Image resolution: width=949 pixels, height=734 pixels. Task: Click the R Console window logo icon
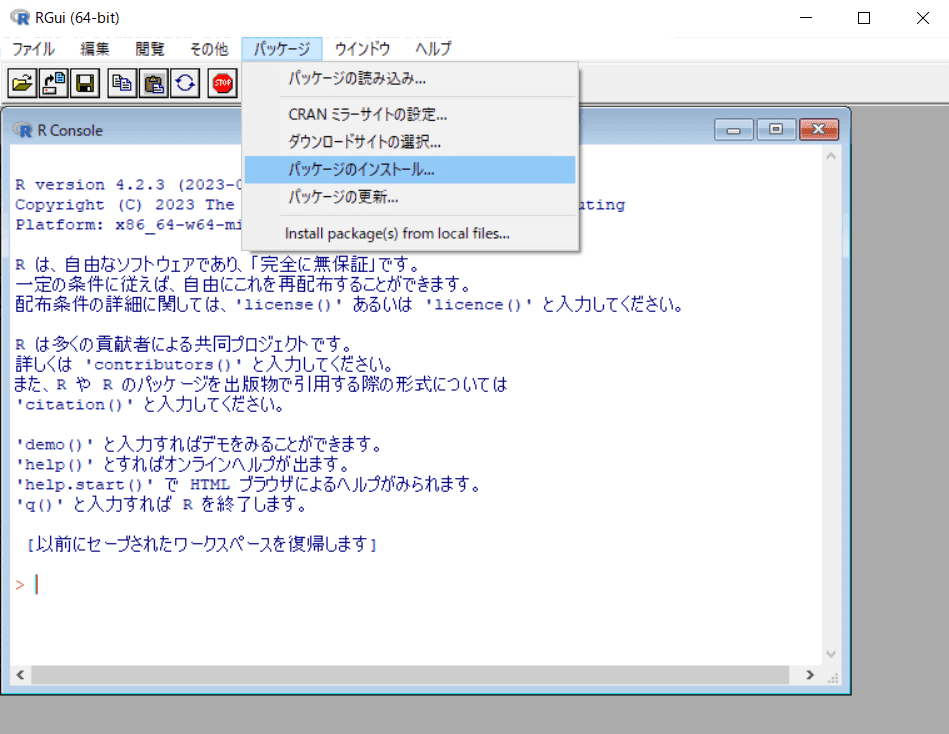point(23,130)
